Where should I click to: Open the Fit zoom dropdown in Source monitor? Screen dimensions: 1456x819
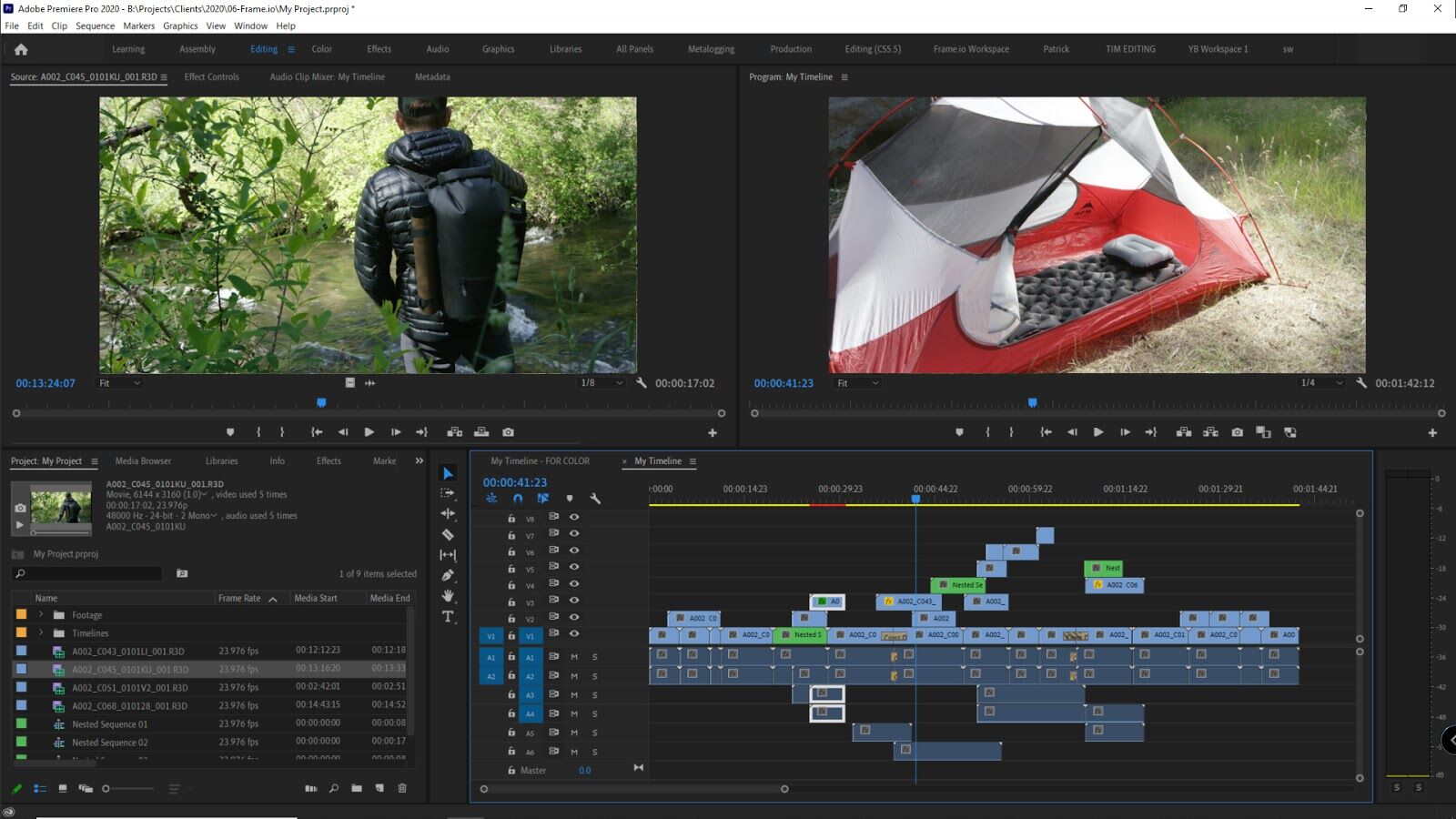[x=119, y=382]
